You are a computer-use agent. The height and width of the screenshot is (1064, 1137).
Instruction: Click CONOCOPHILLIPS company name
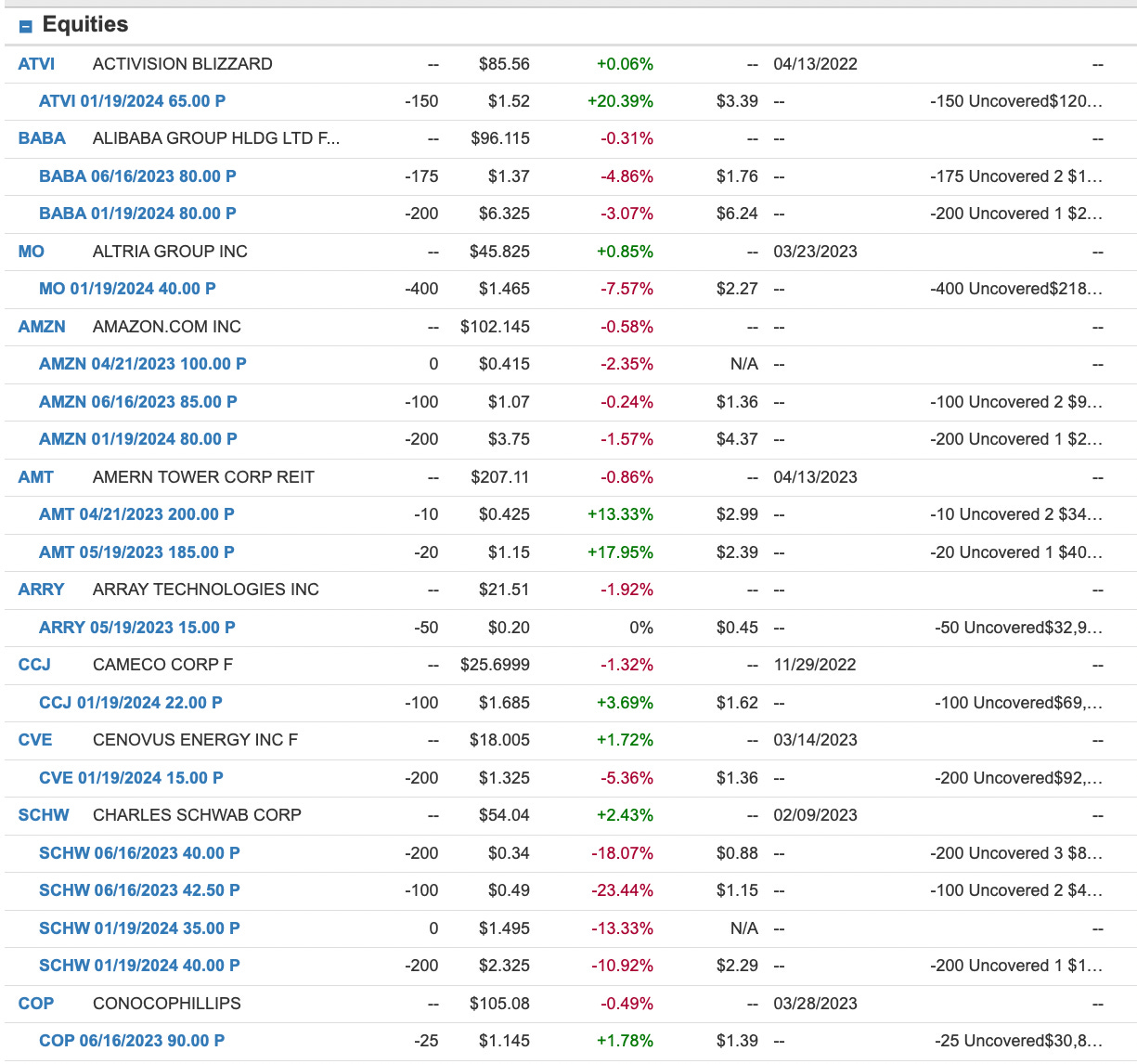[167, 1004]
